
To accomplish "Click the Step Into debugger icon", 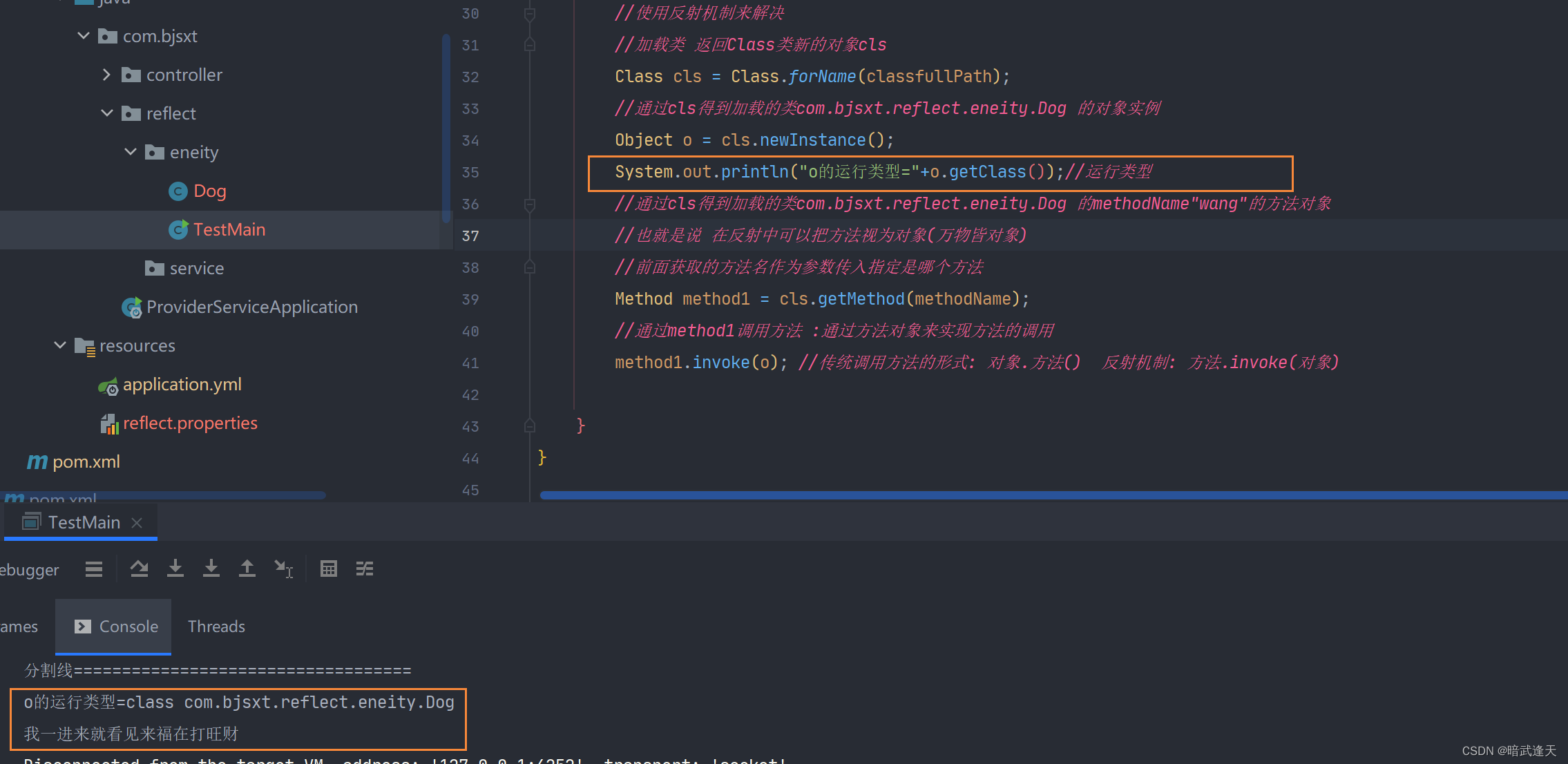I will point(175,569).
